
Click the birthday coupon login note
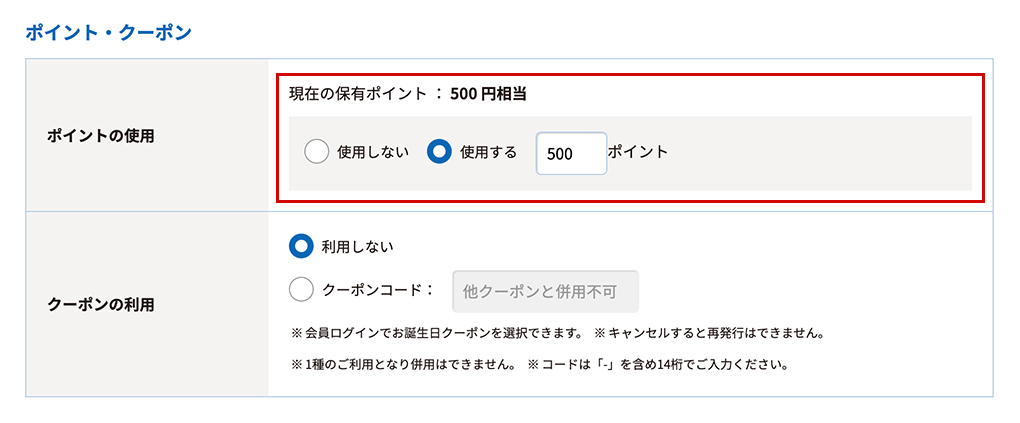click(x=436, y=332)
